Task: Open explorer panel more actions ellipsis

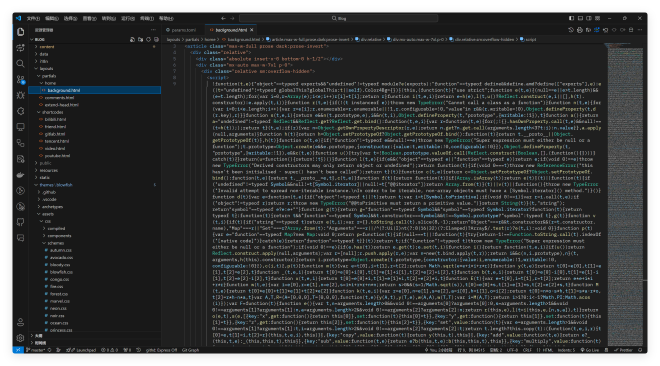Action: [153, 30]
